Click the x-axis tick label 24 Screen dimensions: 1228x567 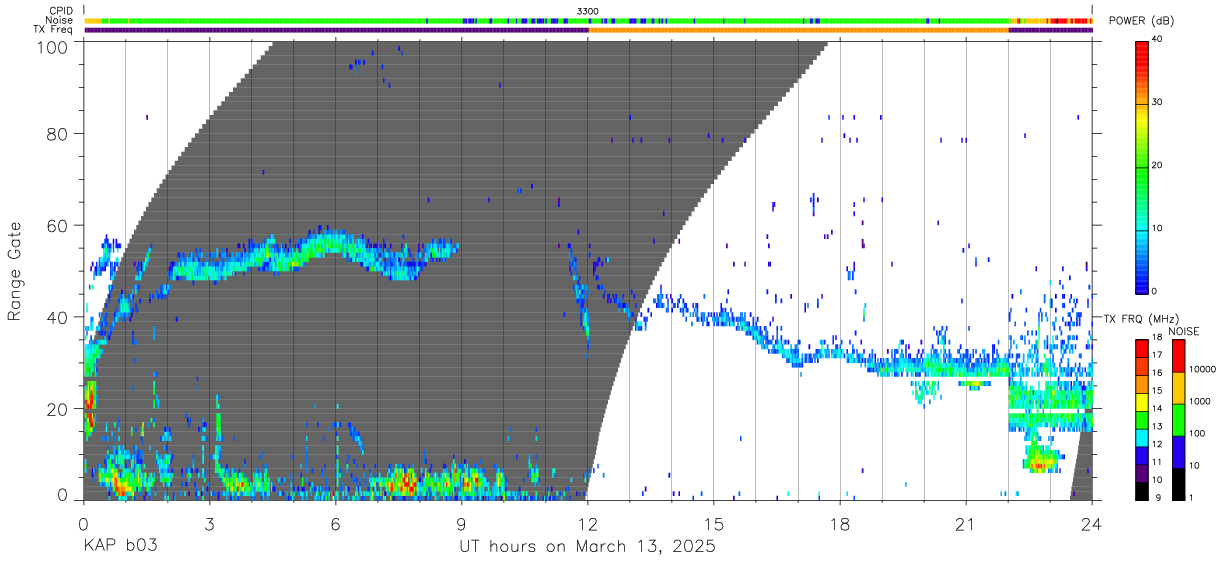pyautogui.click(x=1091, y=524)
